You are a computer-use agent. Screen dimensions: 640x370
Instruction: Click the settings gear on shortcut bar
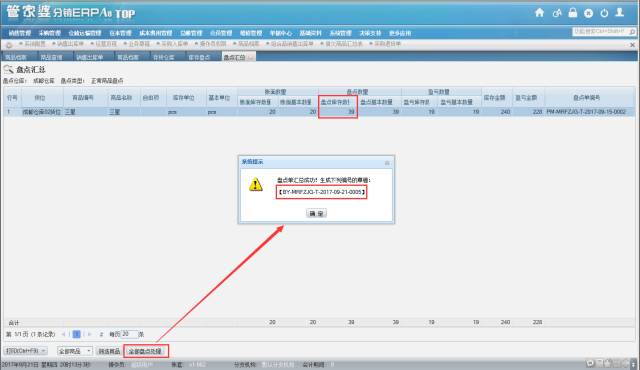[9, 45]
